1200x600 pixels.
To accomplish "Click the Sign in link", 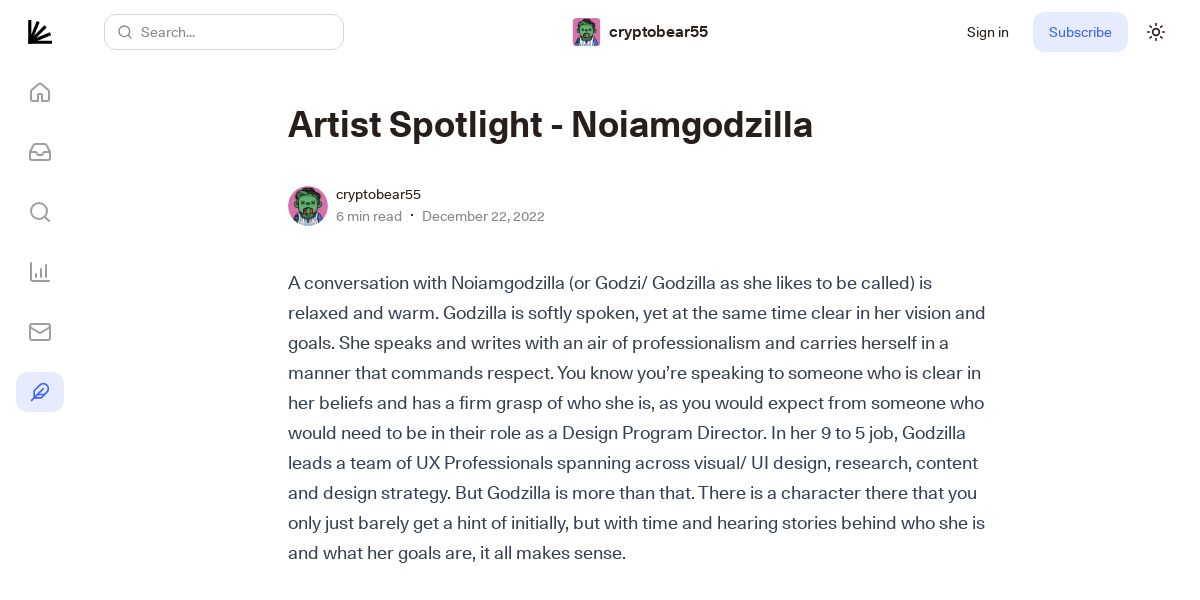I will coord(987,32).
